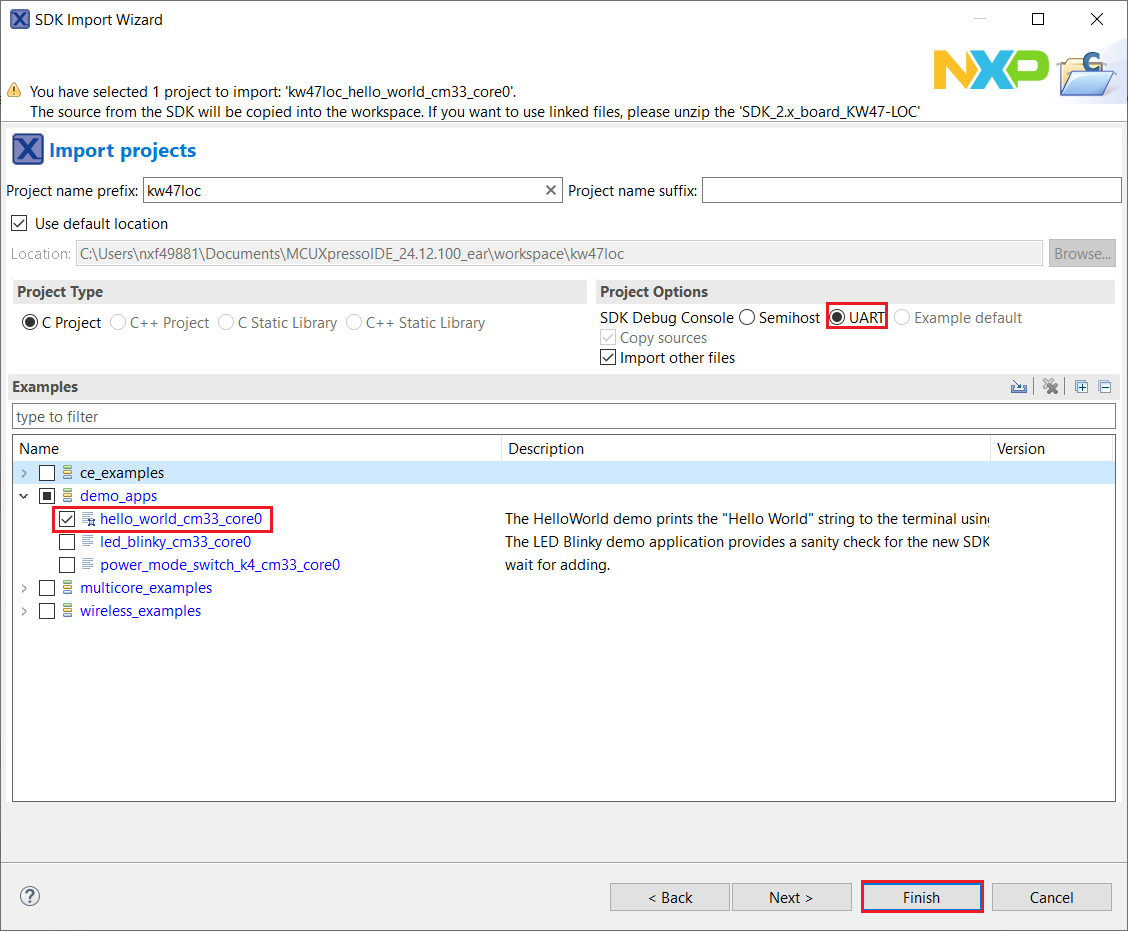Clear the project name prefix with X icon
Image resolution: width=1128 pixels, height=931 pixels.
pyautogui.click(x=550, y=190)
